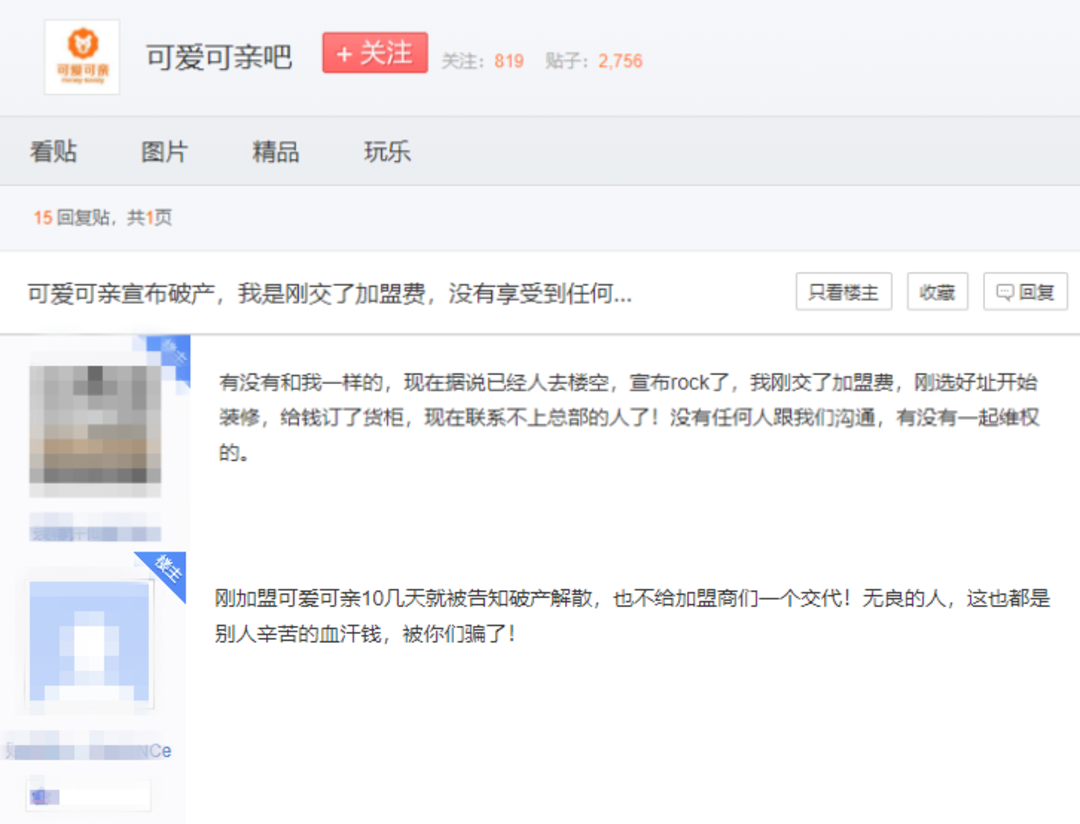Open the first poster's blurred username
Screen dimensions: 1080x824
tap(95, 533)
